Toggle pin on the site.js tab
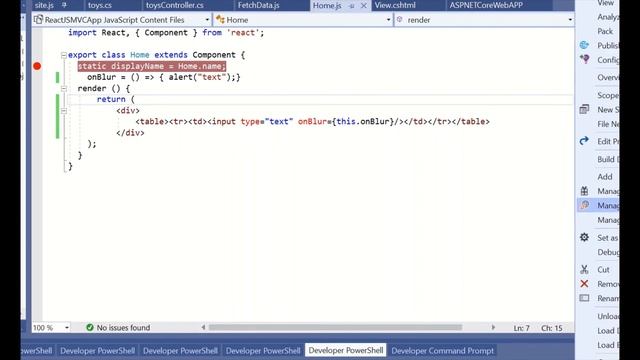 [x=64, y=5]
